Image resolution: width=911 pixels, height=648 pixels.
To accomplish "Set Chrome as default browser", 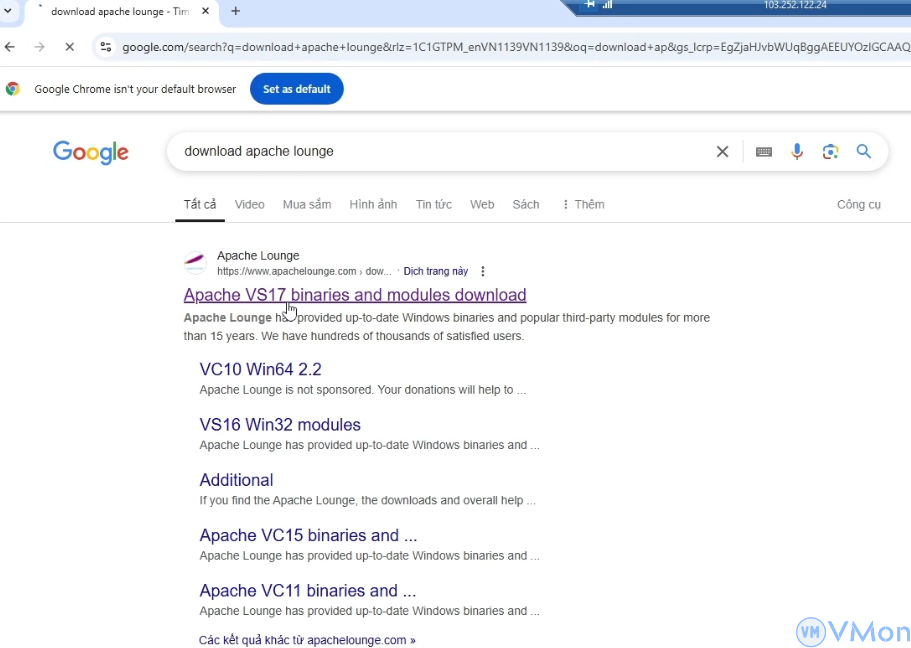I will point(296,89).
